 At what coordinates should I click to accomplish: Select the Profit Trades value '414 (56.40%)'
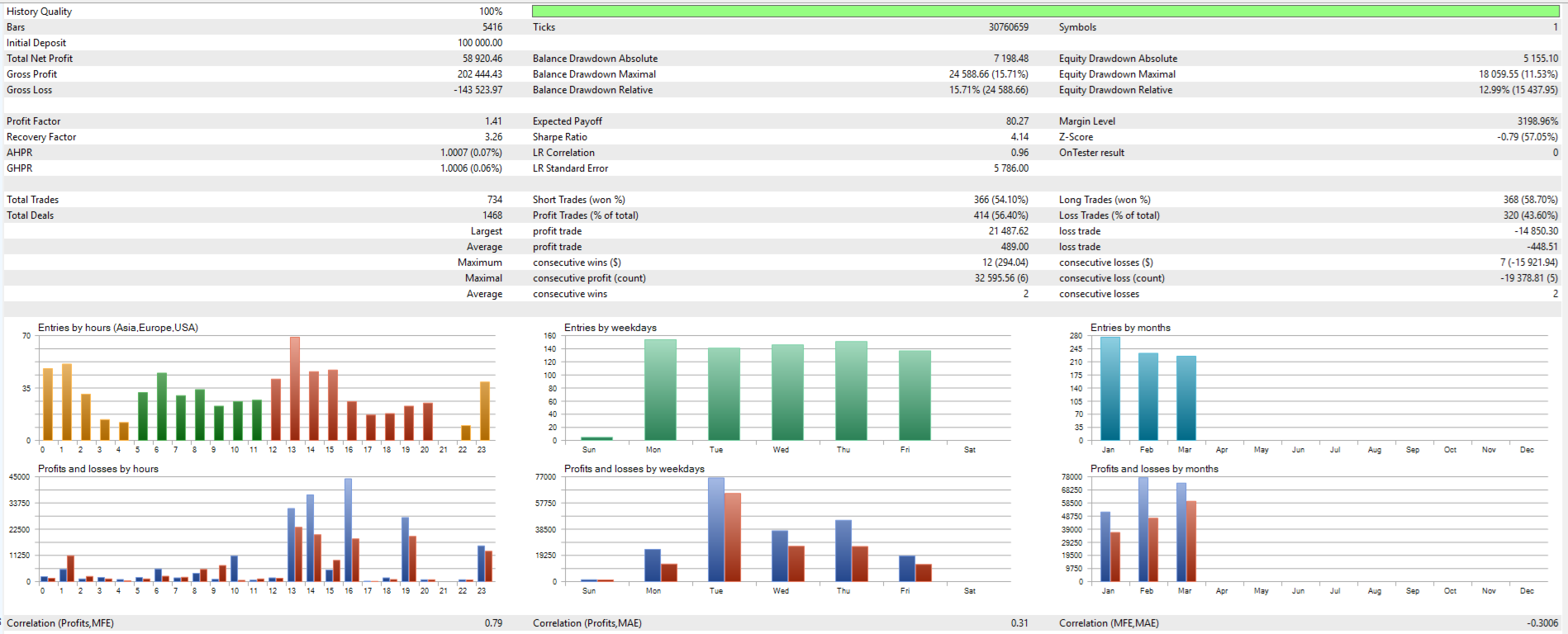(x=1001, y=215)
